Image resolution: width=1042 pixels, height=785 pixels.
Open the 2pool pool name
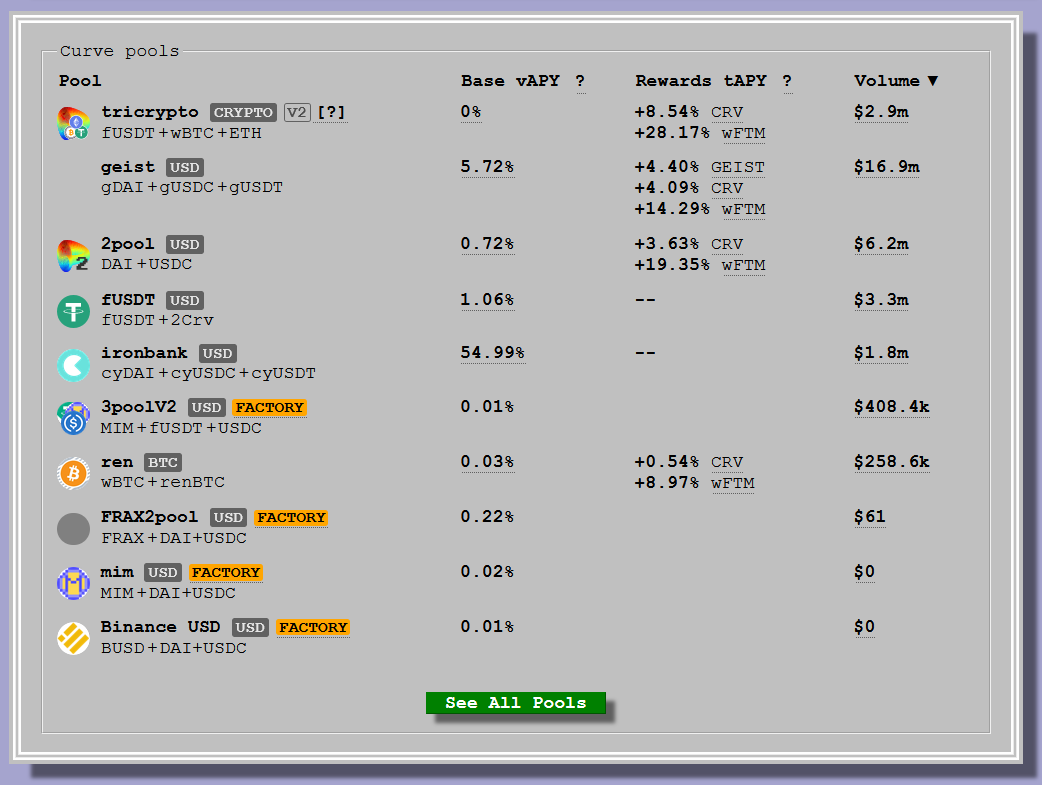pos(128,244)
